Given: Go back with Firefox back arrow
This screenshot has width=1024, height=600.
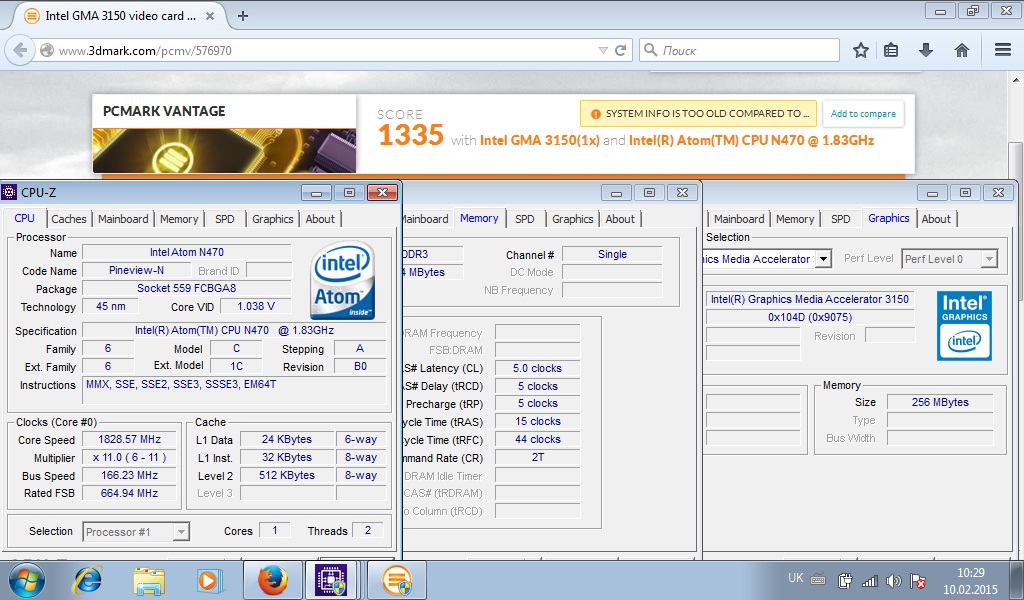Looking at the screenshot, I should click(20, 50).
